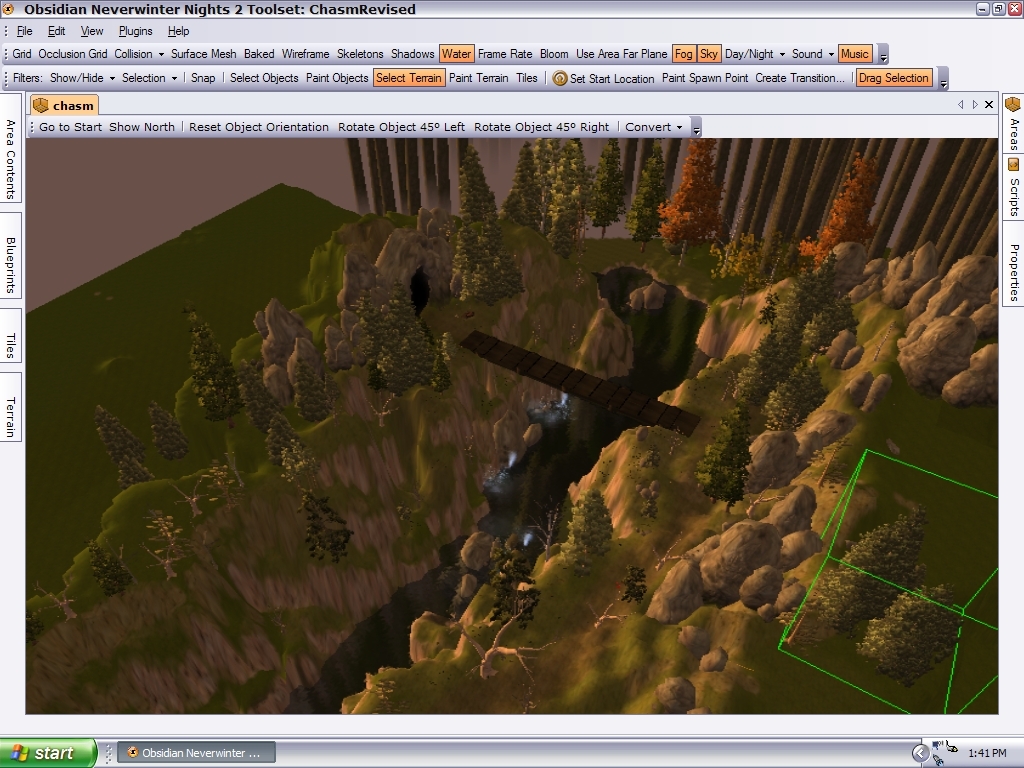Click Rotate Object 45° Left

click(x=401, y=127)
